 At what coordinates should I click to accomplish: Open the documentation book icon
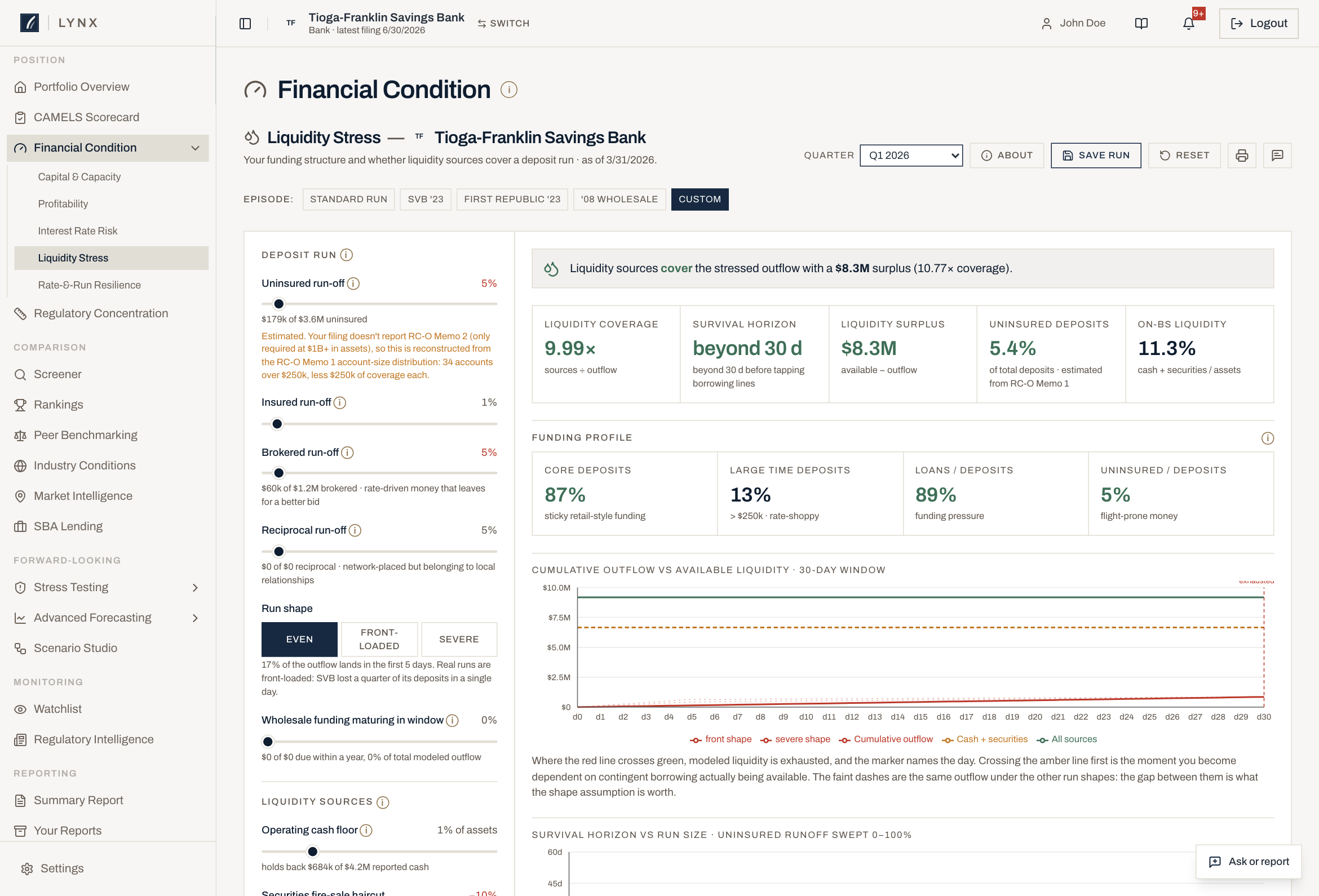coord(1141,23)
